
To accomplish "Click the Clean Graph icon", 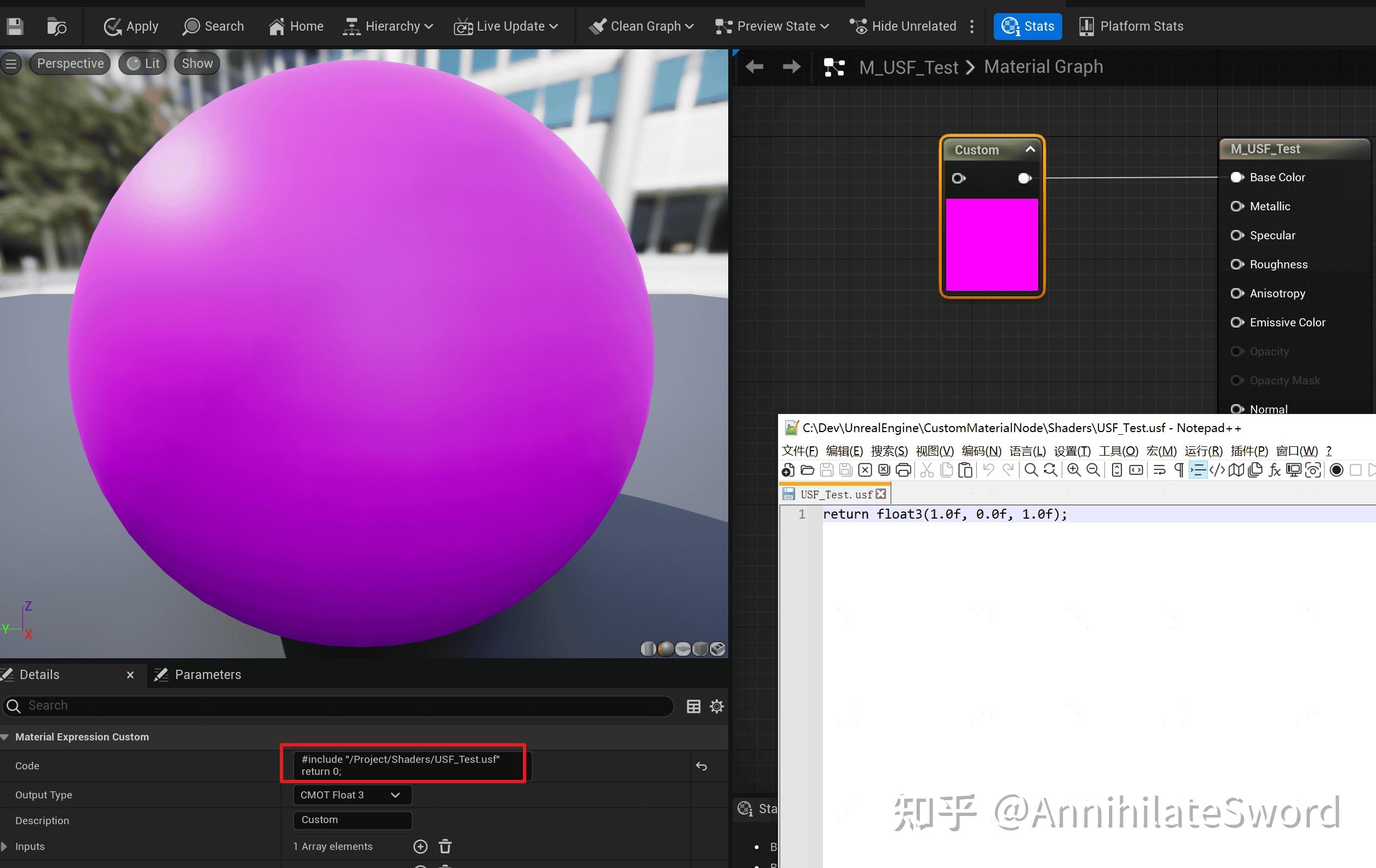I will (x=597, y=26).
